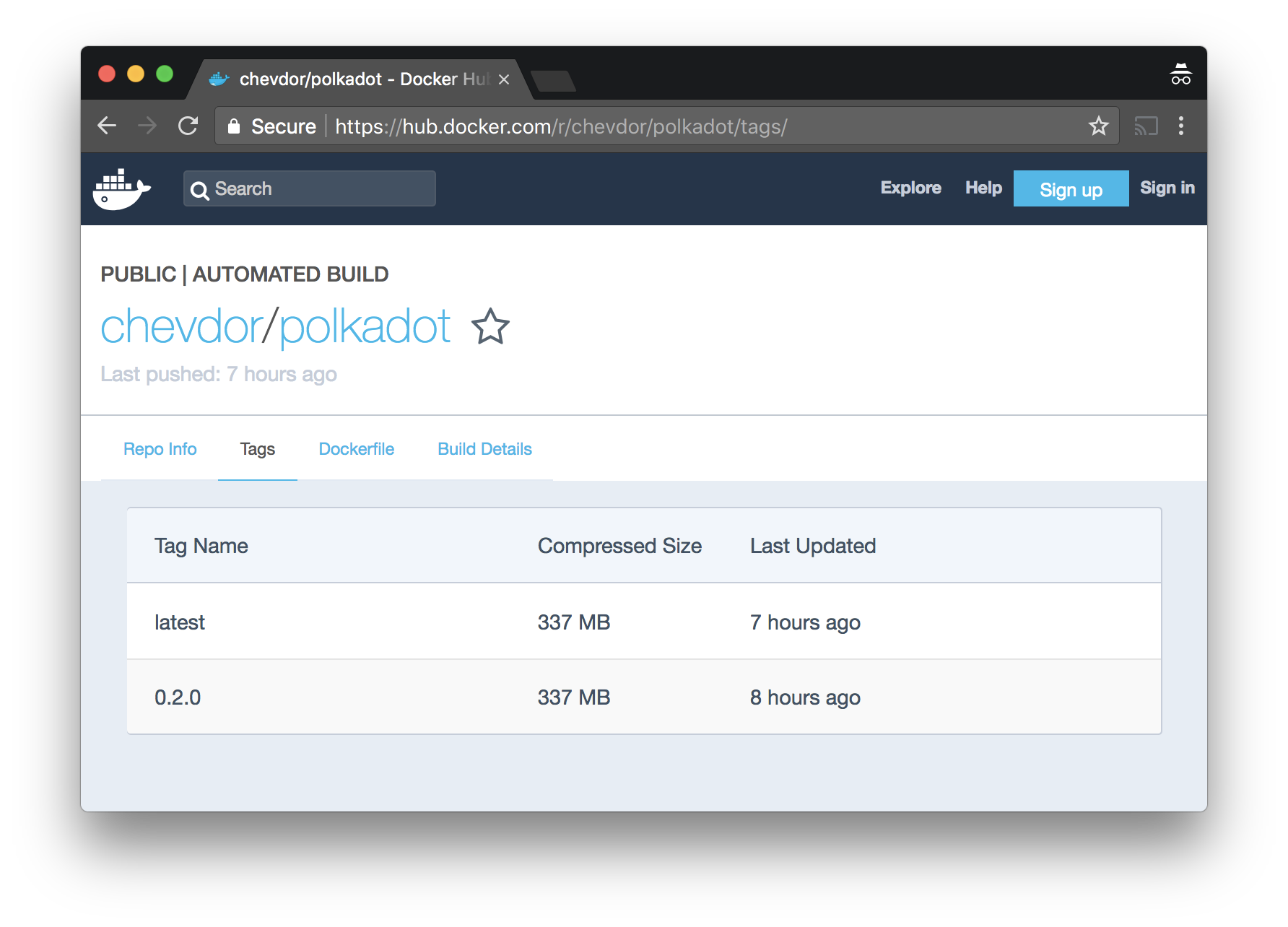Click the Secure lock icon

point(234,126)
